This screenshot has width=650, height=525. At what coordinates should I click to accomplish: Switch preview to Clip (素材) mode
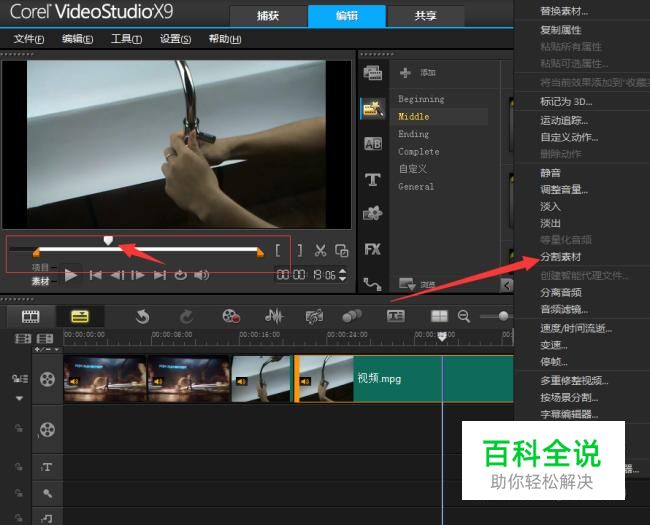tap(40, 282)
